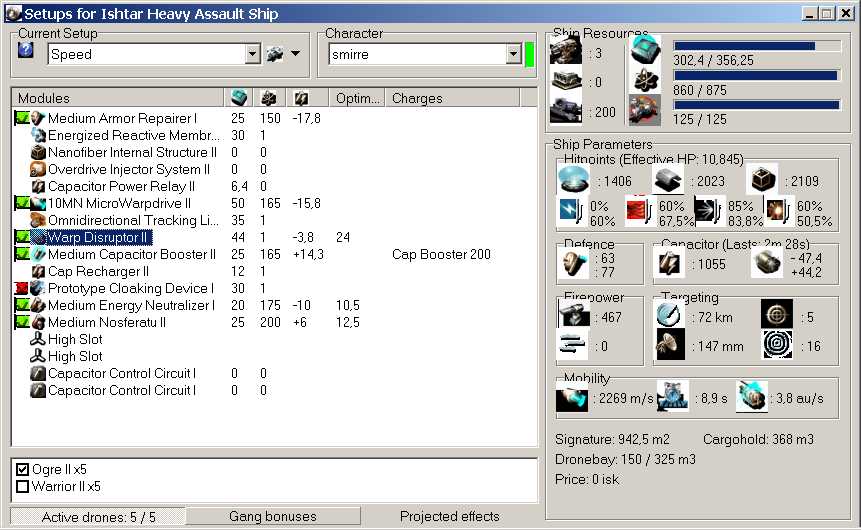Click the structure hitpoints icon
861x530 pixels.
[763, 179]
